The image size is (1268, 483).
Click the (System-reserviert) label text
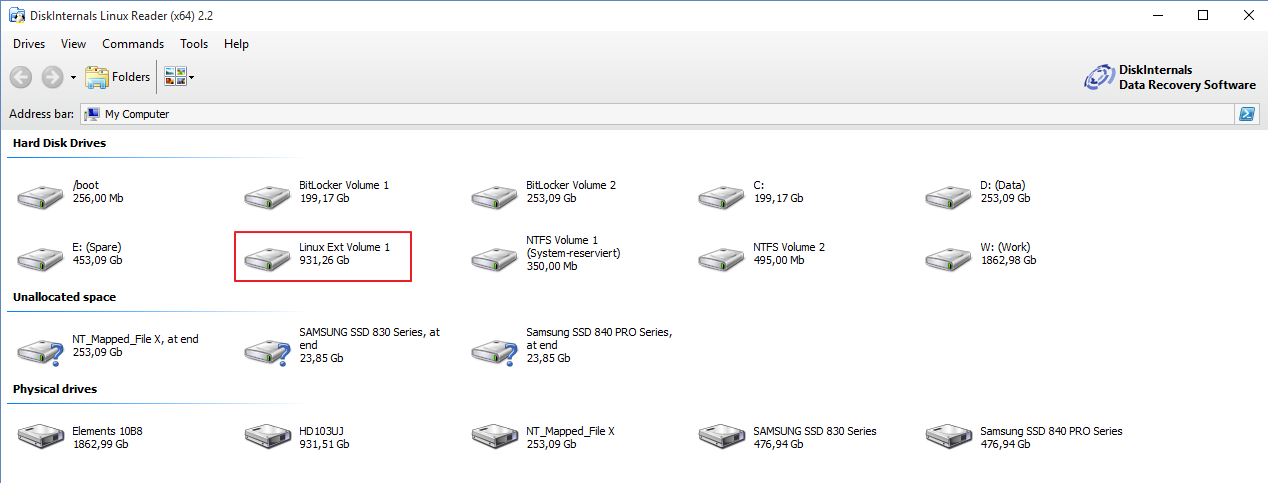[573, 253]
